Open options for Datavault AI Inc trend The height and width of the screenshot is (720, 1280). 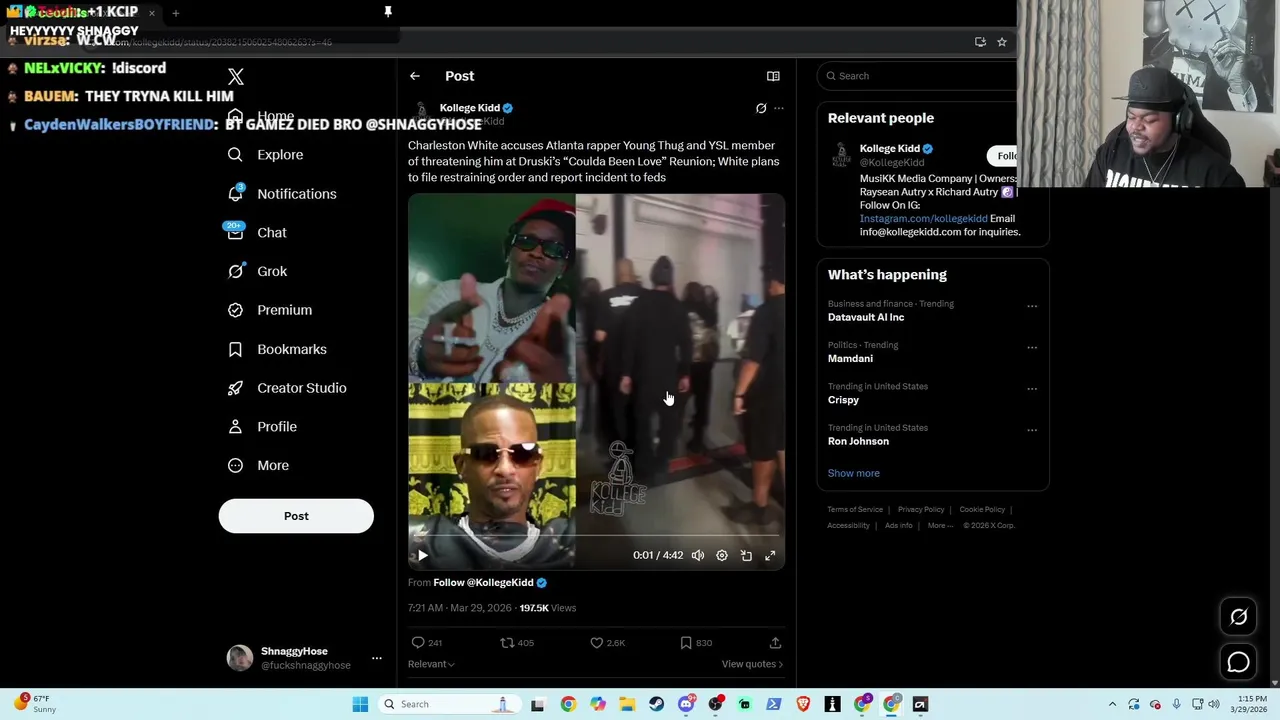click(x=1032, y=306)
